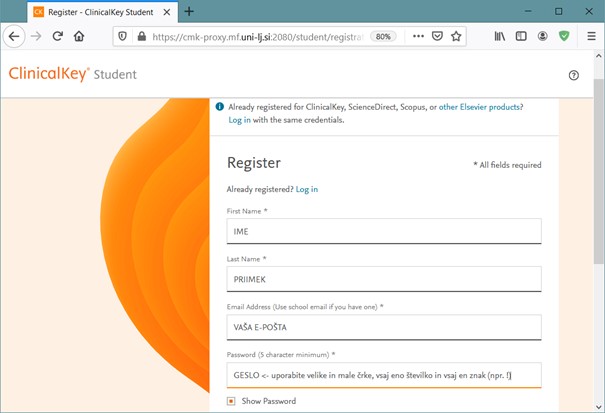Open a new tab with the plus button

click(189, 11)
